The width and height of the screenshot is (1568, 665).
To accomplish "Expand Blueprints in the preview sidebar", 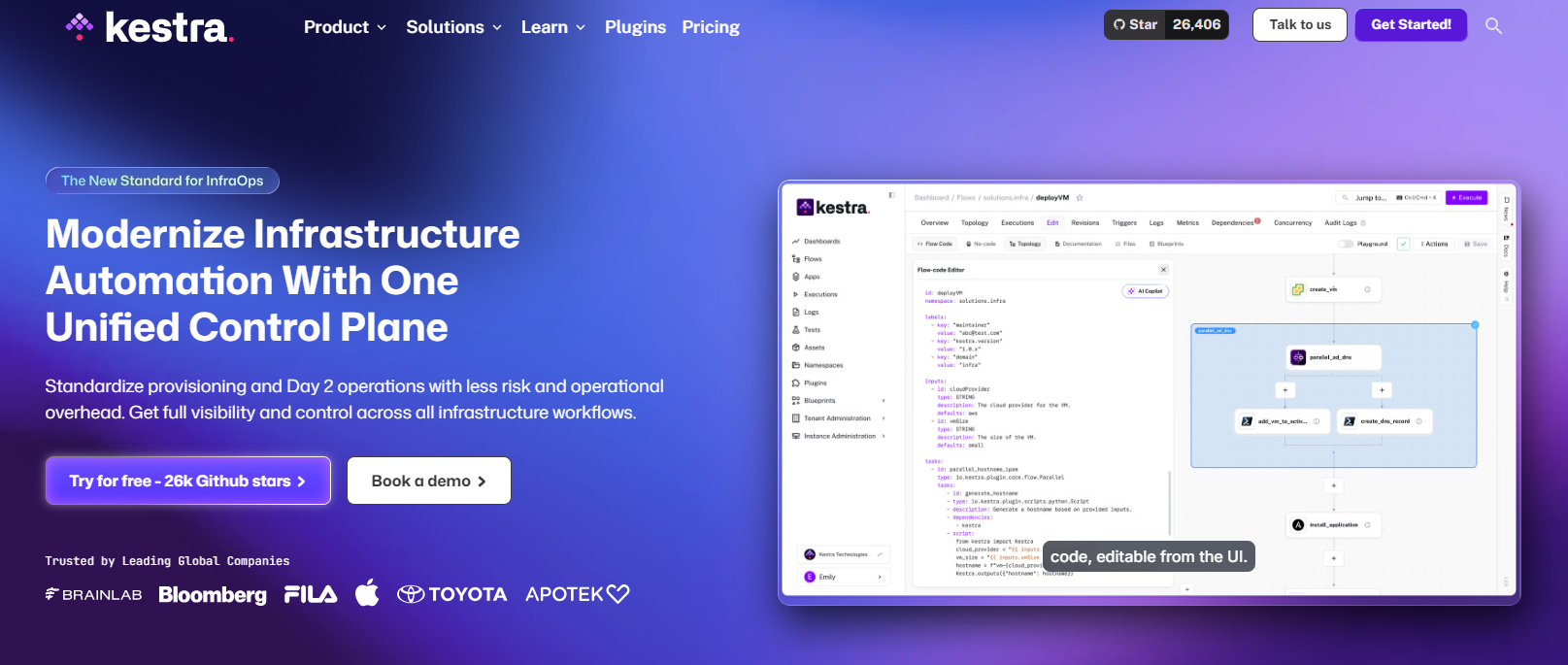I will pyautogui.click(x=839, y=401).
